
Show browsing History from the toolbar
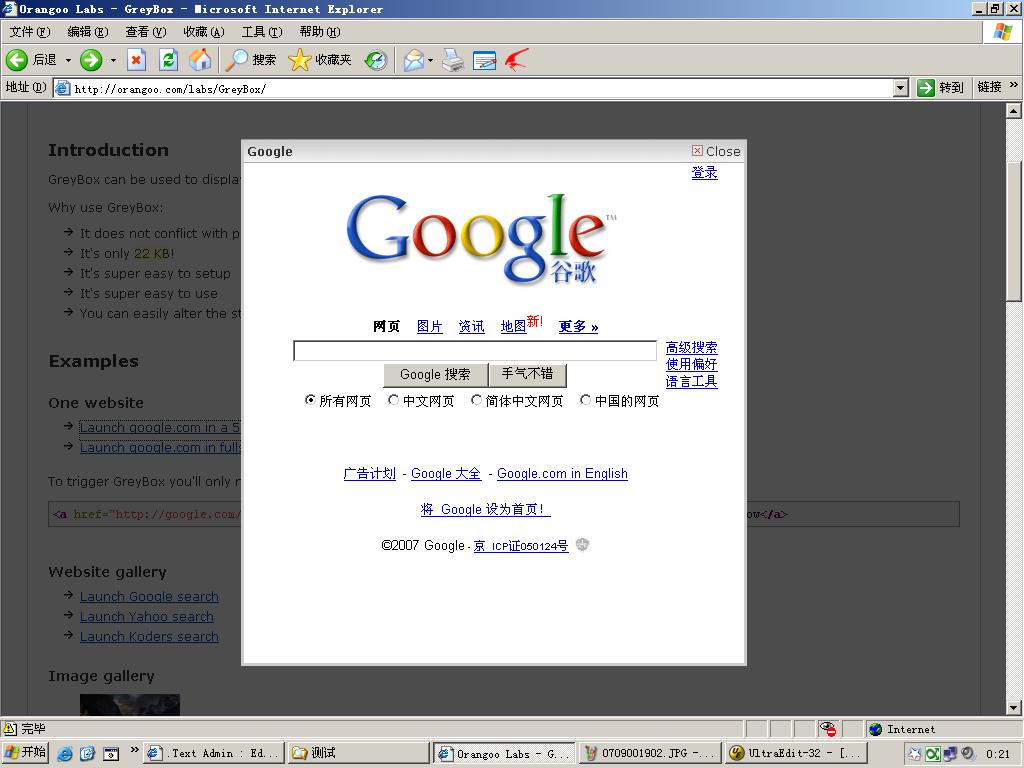pos(376,60)
